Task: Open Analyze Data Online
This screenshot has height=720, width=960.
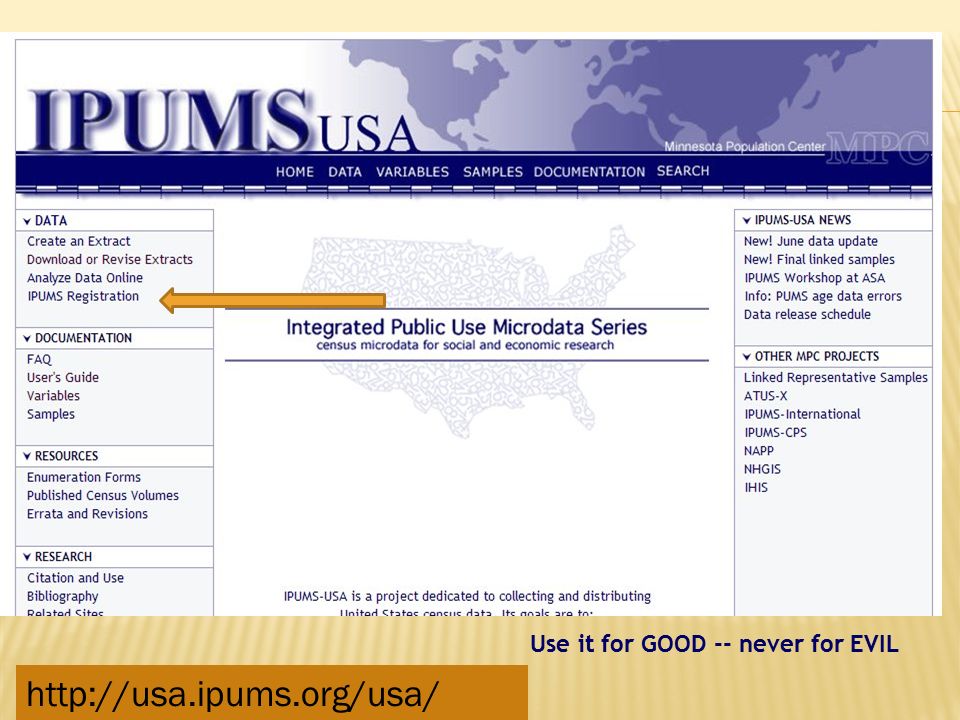Action: click(84, 278)
